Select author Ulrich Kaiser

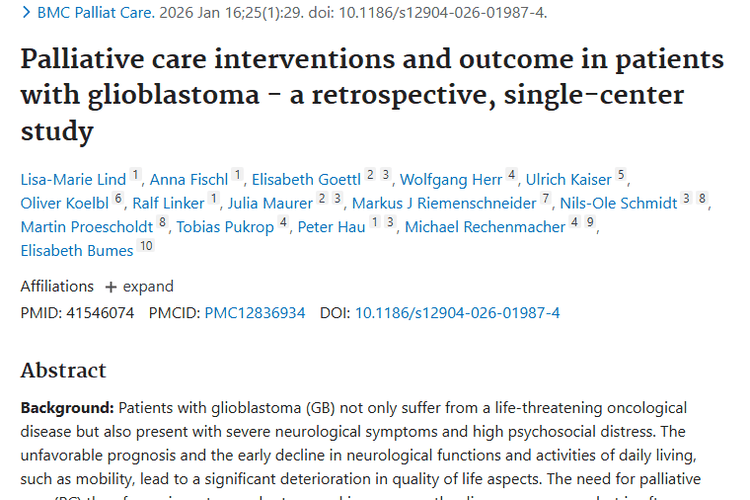click(x=568, y=180)
